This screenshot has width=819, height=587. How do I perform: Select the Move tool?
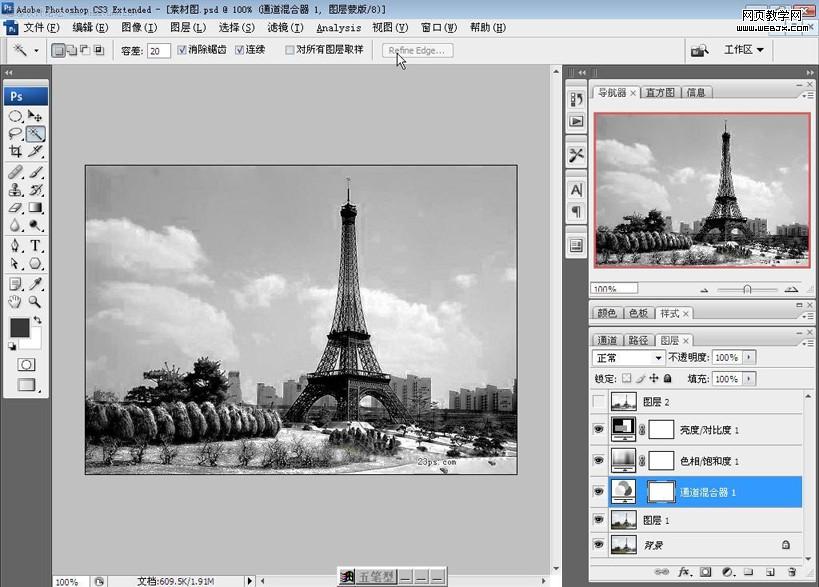point(35,116)
